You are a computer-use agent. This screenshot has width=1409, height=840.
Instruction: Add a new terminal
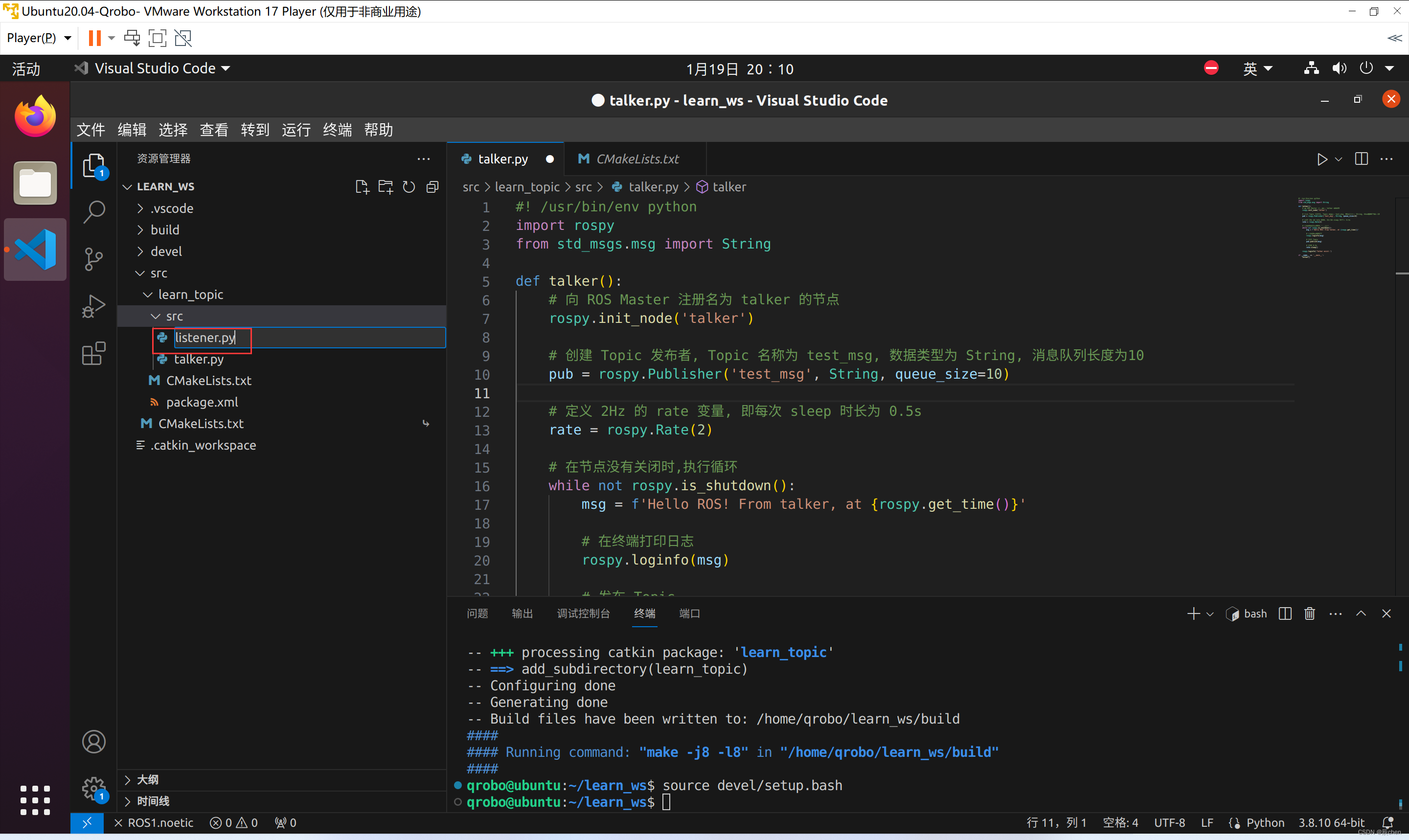click(x=1193, y=613)
